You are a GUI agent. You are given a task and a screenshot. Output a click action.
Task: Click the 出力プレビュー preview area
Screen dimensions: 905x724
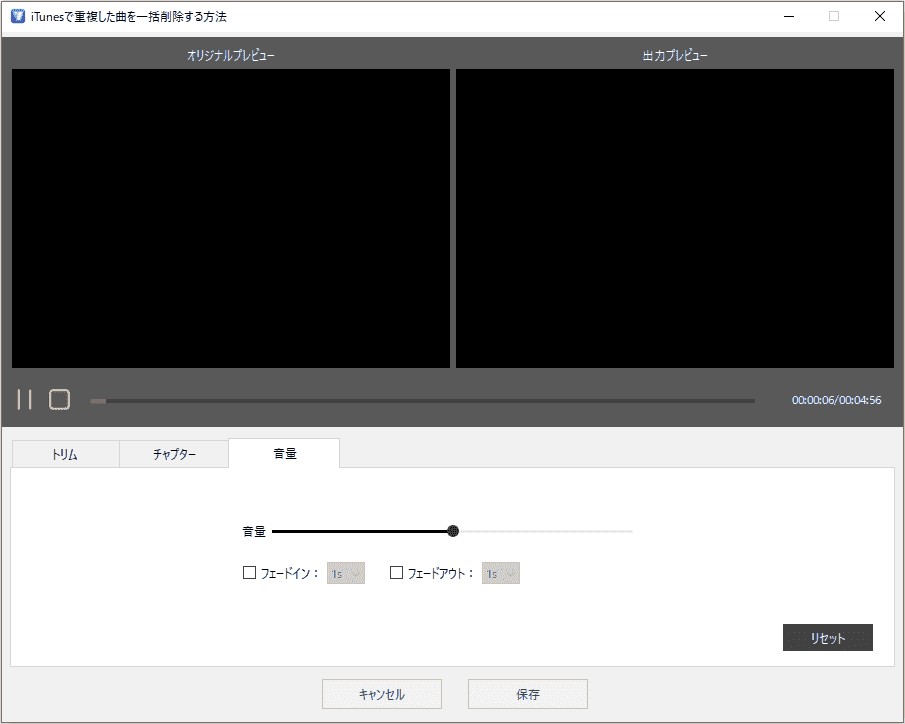[674, 217]
